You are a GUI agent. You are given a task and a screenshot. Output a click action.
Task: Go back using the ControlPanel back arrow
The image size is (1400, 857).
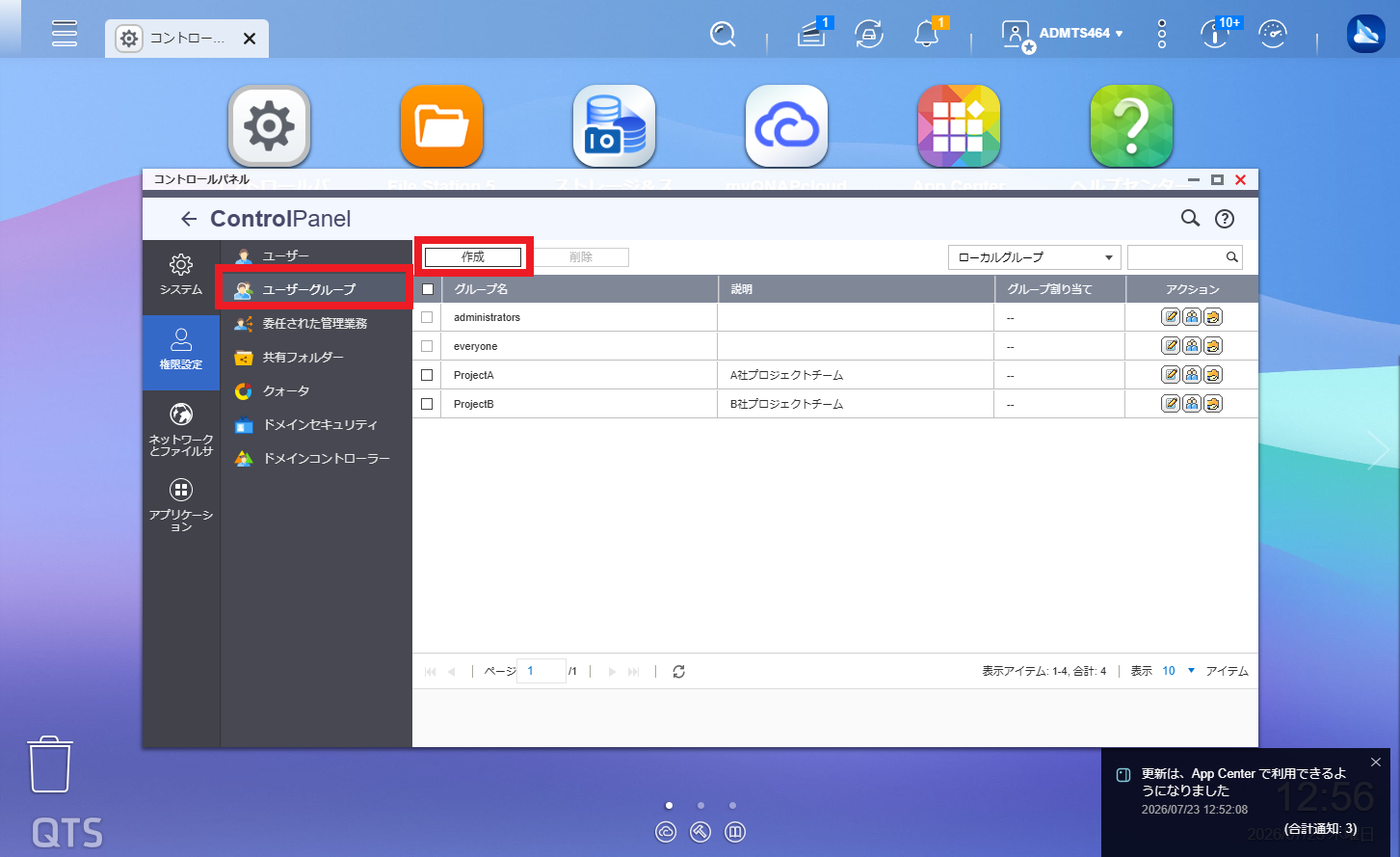pos(189,219)
